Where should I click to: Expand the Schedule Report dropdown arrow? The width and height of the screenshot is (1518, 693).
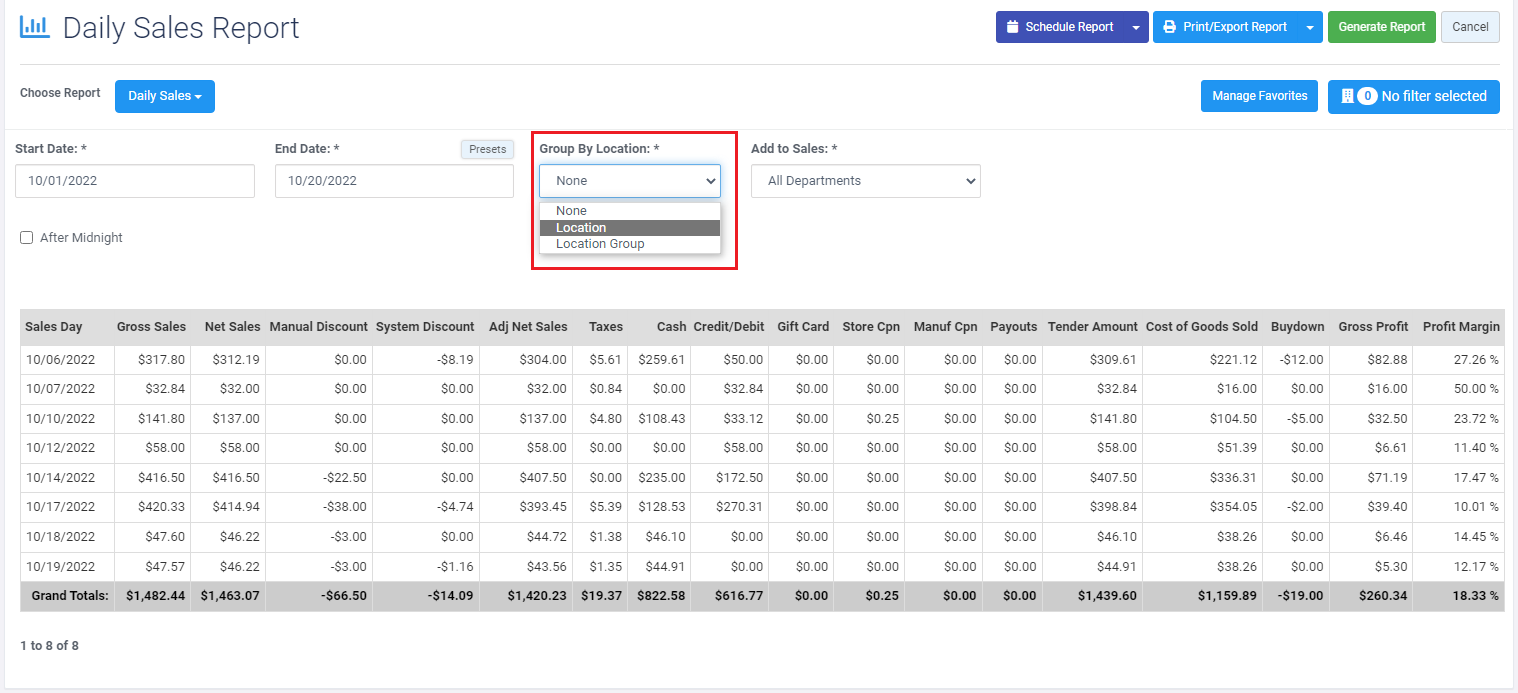coord(1136,27)
